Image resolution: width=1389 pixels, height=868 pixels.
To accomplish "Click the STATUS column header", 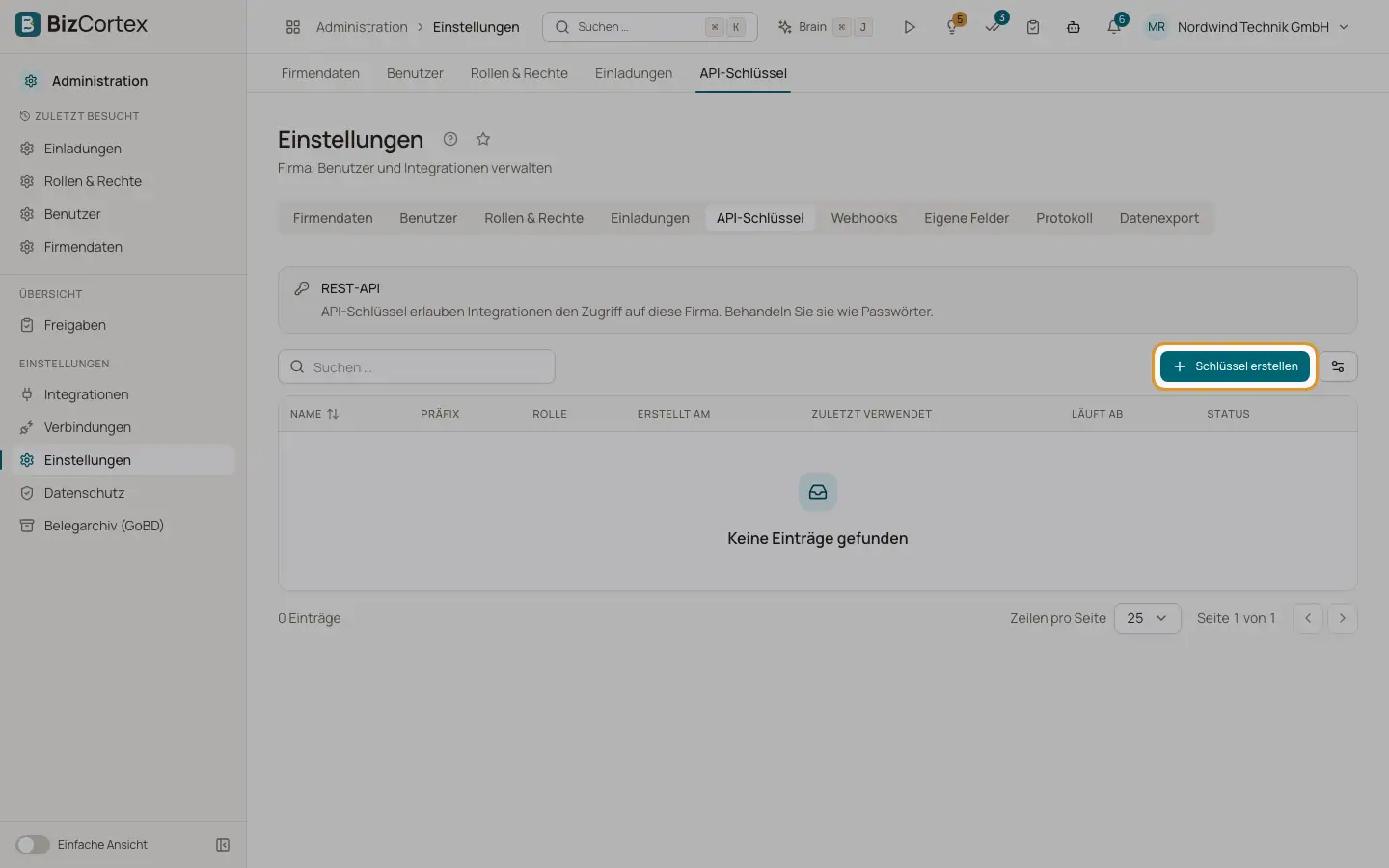I will tap(1228, 414).
